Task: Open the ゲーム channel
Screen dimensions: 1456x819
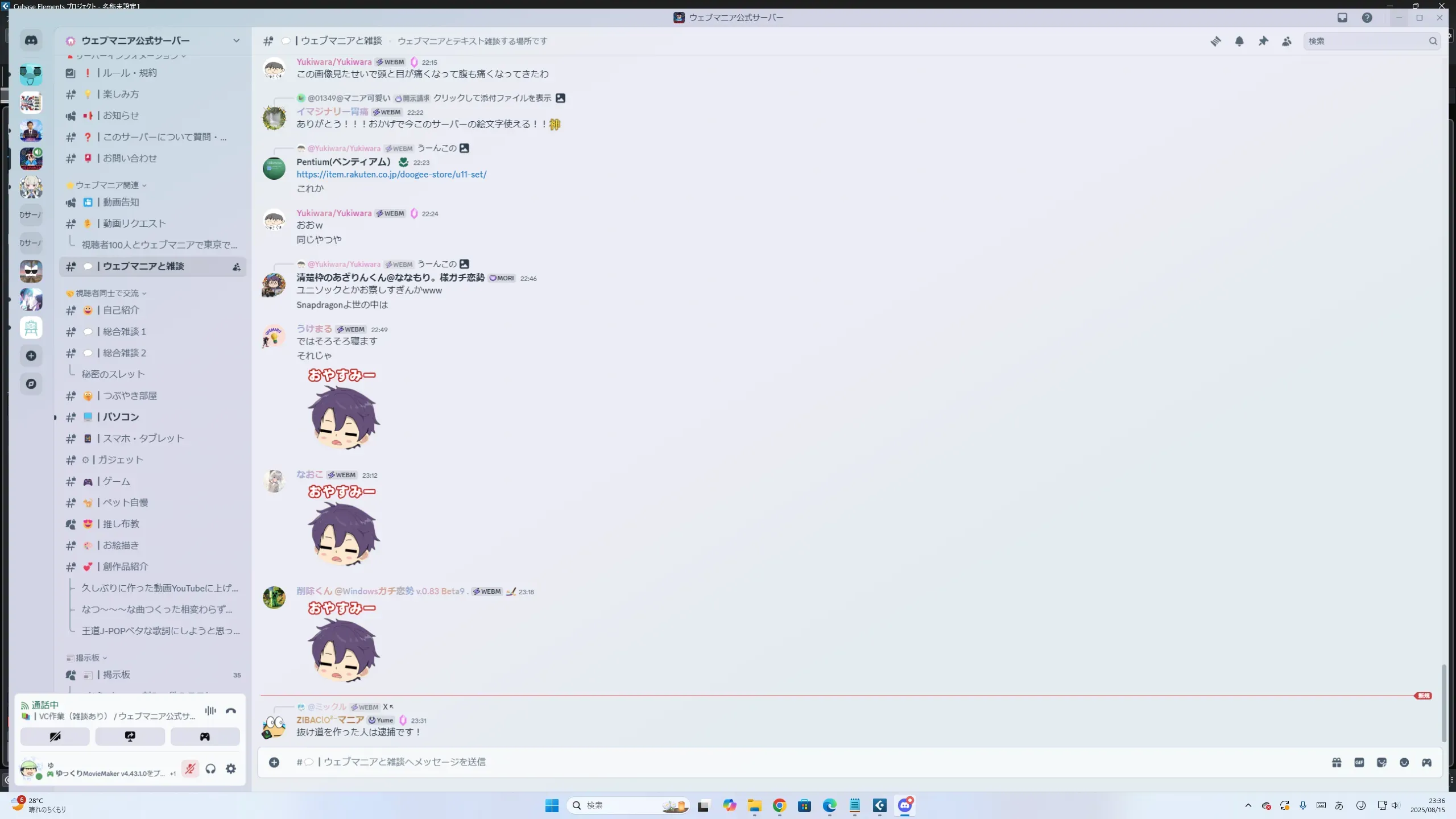Action: click(116, 481)
